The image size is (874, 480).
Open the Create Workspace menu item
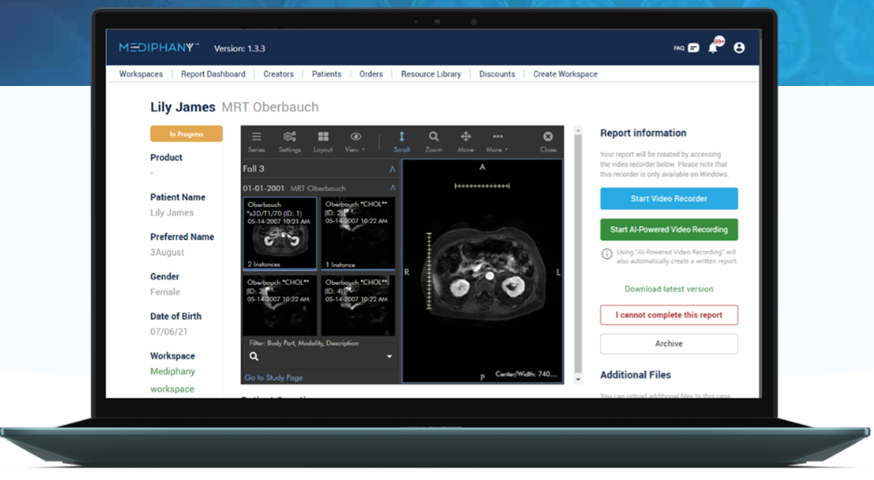565,74
